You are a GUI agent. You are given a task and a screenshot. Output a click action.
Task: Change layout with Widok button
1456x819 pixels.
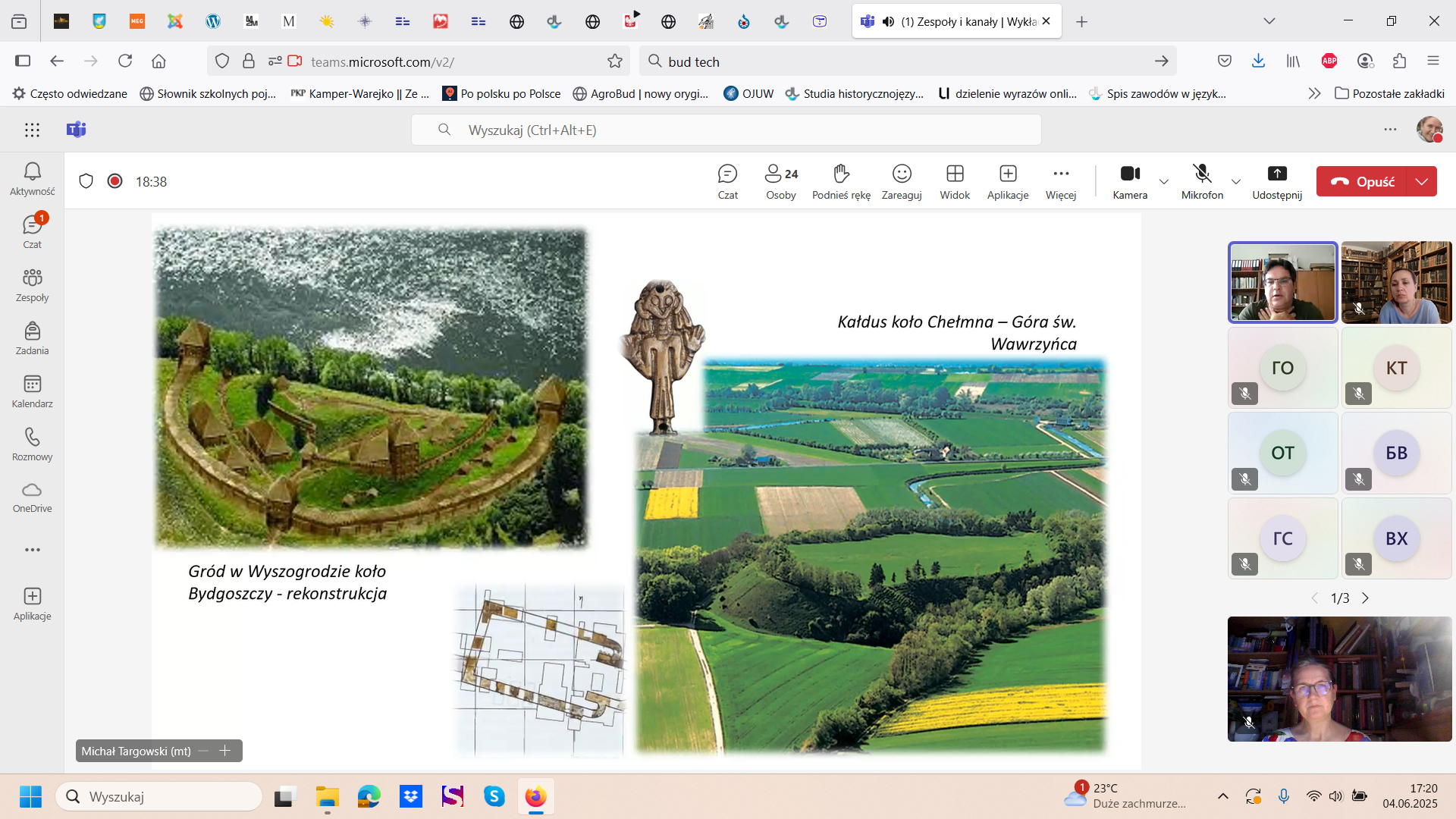coord(955,182)
